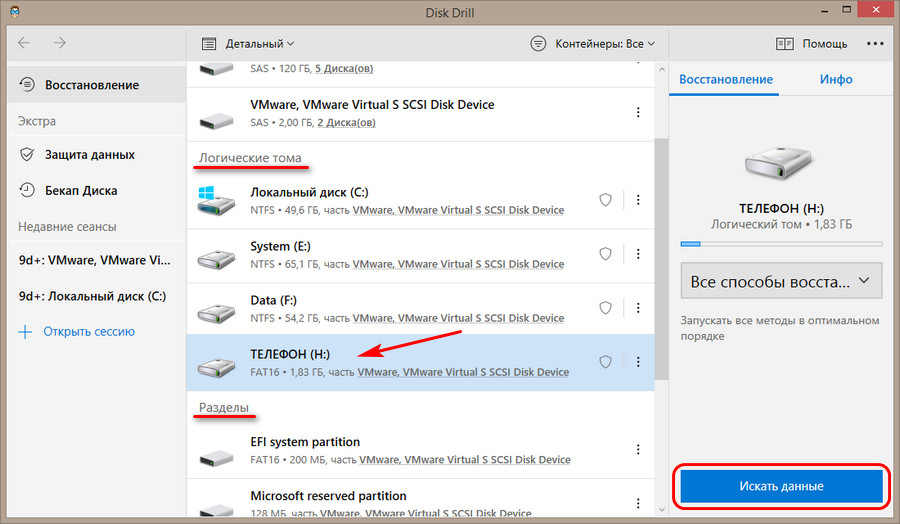Image resolution: width=900 pixels, height=524 pixels.
Task: Open the three-dot menu for Локальный диск (C:)
Action: coord(638,200)
